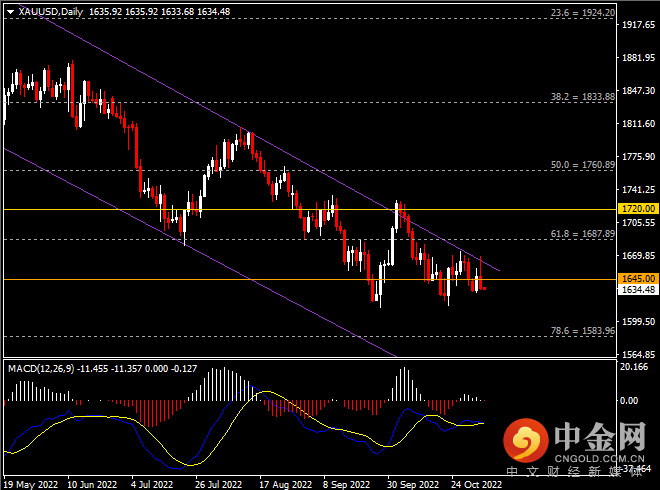Click the price axis value 1564.85
The width and height of the screenshot is (660, 490).
click(639, 354)
